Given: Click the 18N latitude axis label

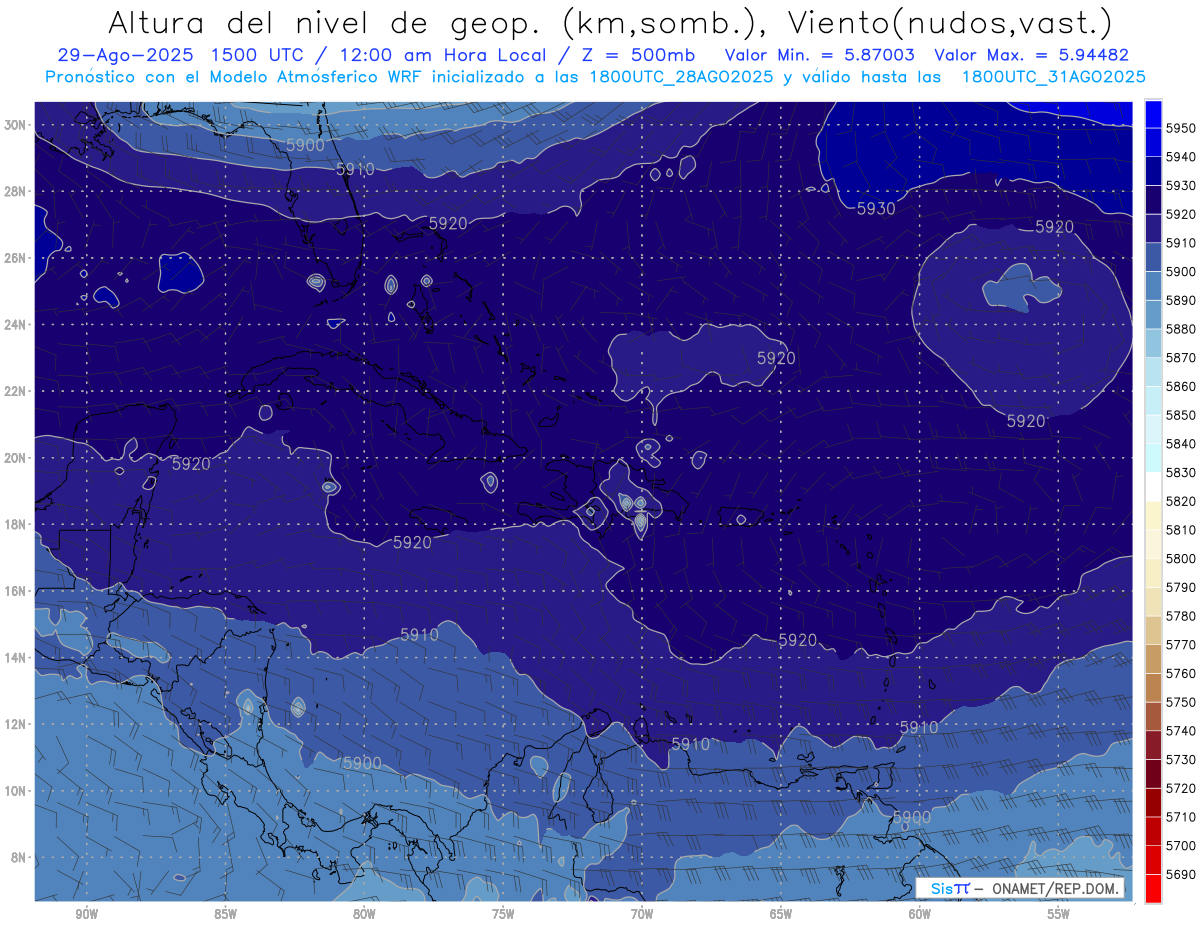Looking at the screenshot, I should click(x=14, y=525).
